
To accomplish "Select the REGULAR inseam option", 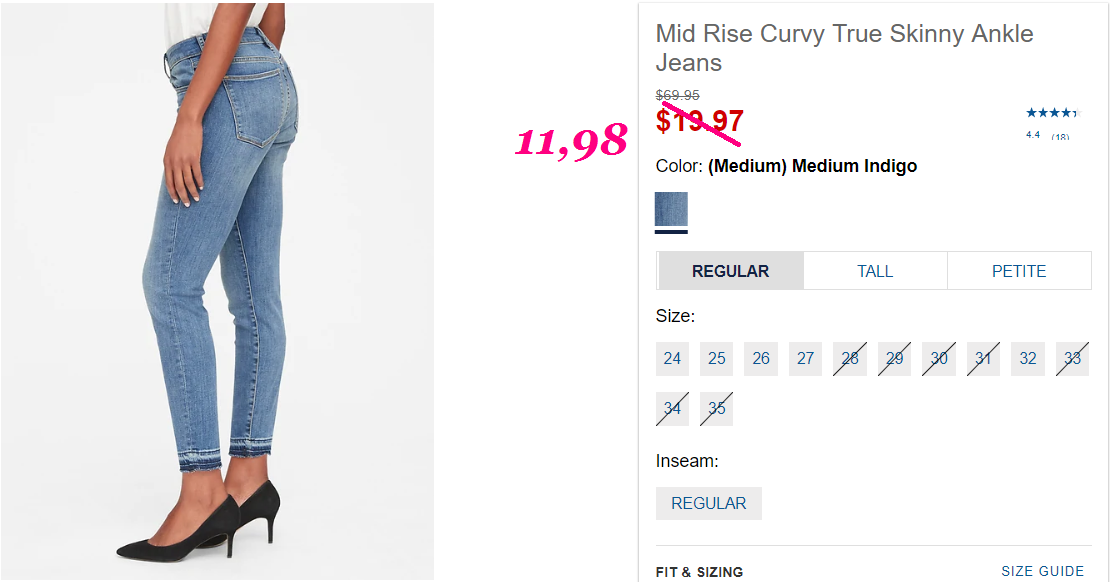I will click(709, 503).
